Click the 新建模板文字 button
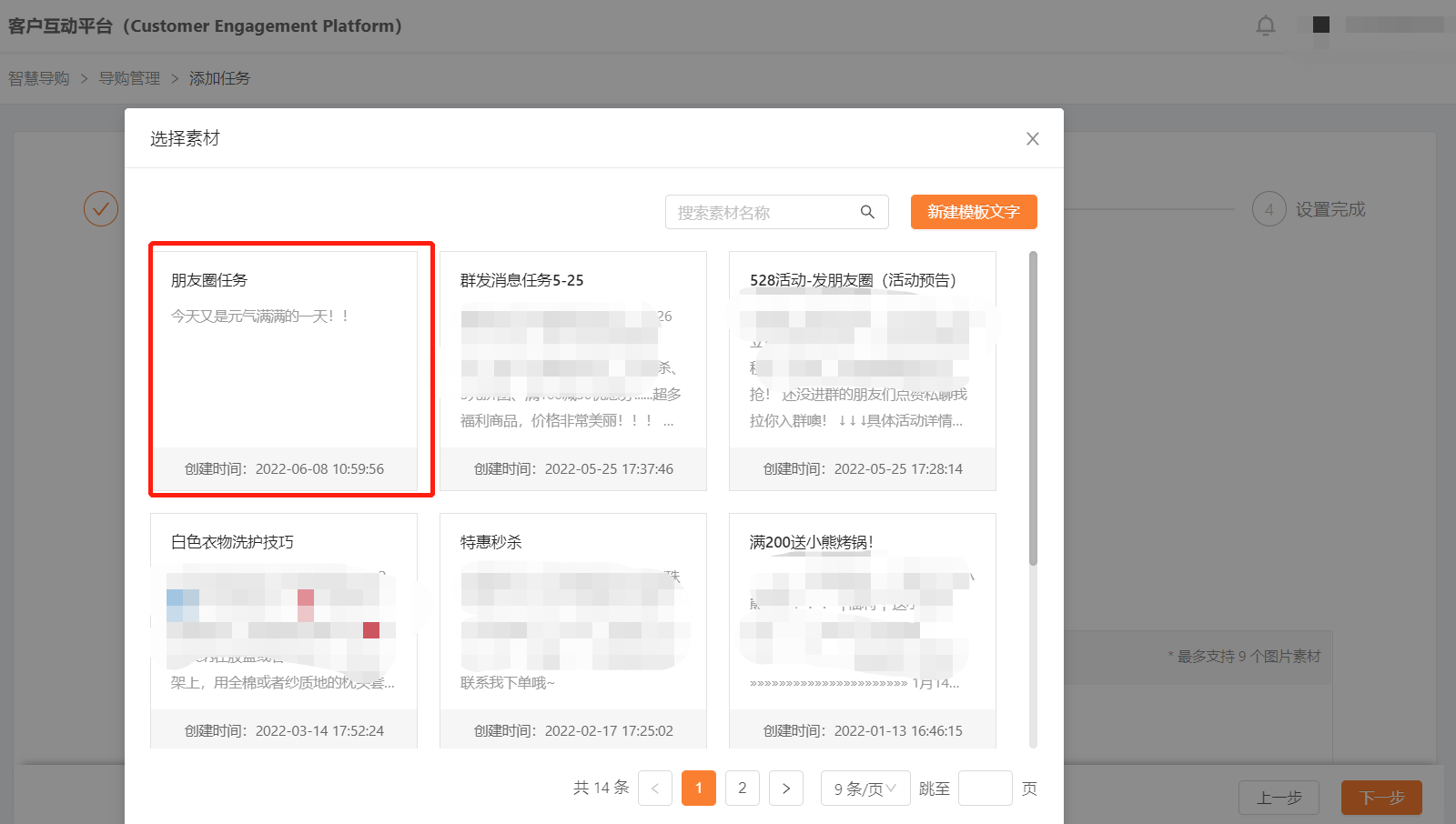This screenshot has width=1456, height=824. point(974,212)
